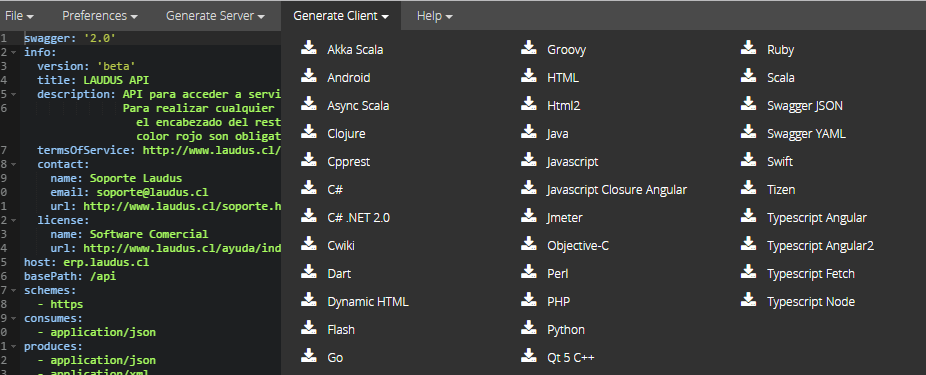Generate a PHP client
This screenshot has height=375, width=926.
[559, 302]
